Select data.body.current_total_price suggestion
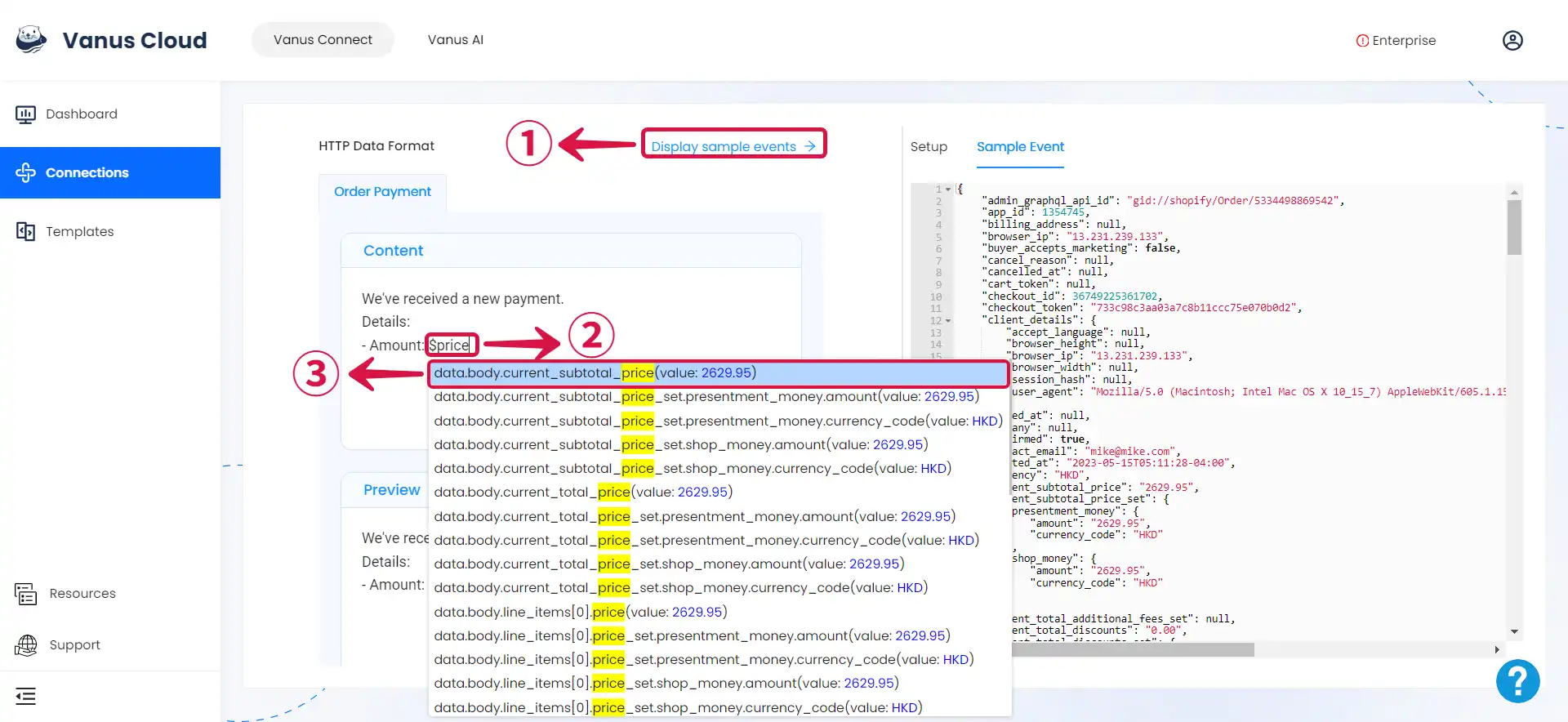Image resolution: width=1568 pixels, height=722 pixels. [x=719, y=492]
